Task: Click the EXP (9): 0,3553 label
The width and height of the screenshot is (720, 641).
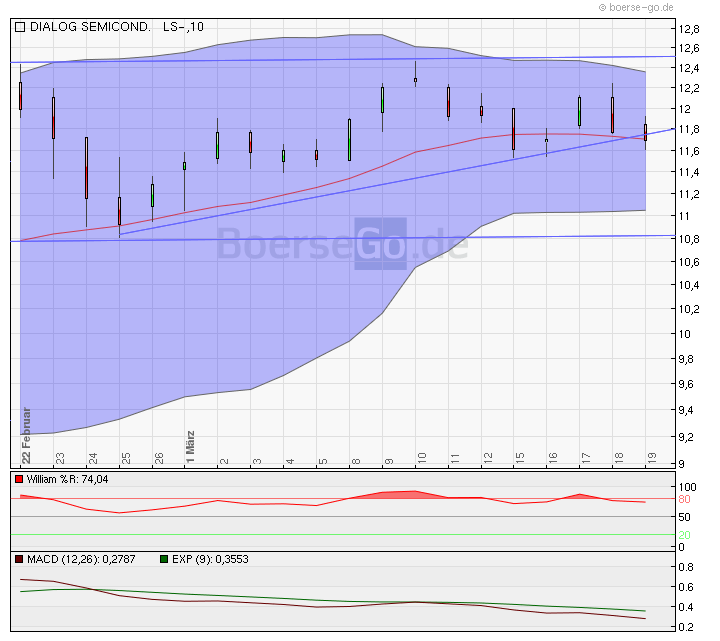Action: [x=210, y=559]
